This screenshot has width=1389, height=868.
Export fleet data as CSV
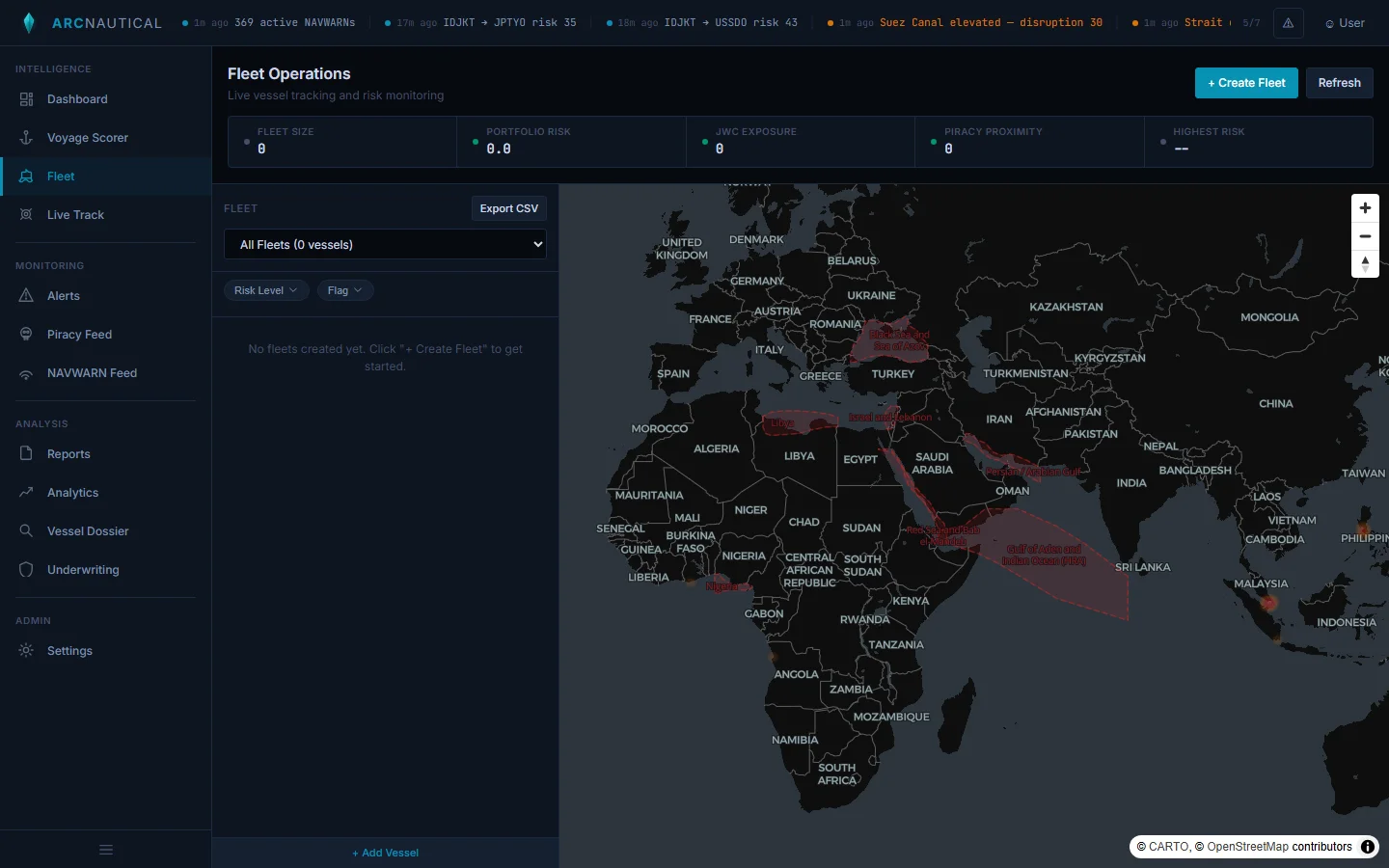(508, 208)
